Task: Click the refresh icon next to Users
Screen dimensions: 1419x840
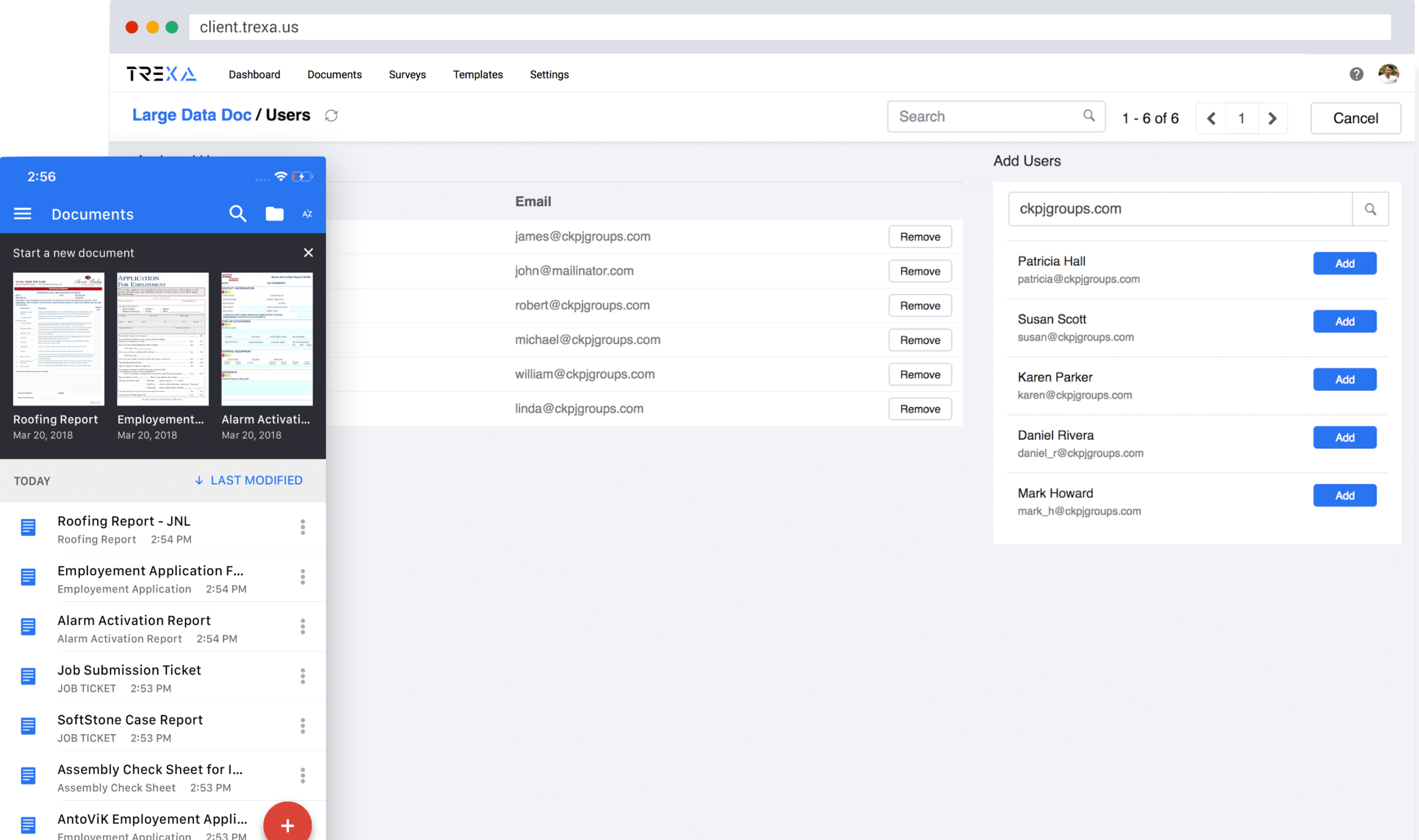Action: click(332, 115)
